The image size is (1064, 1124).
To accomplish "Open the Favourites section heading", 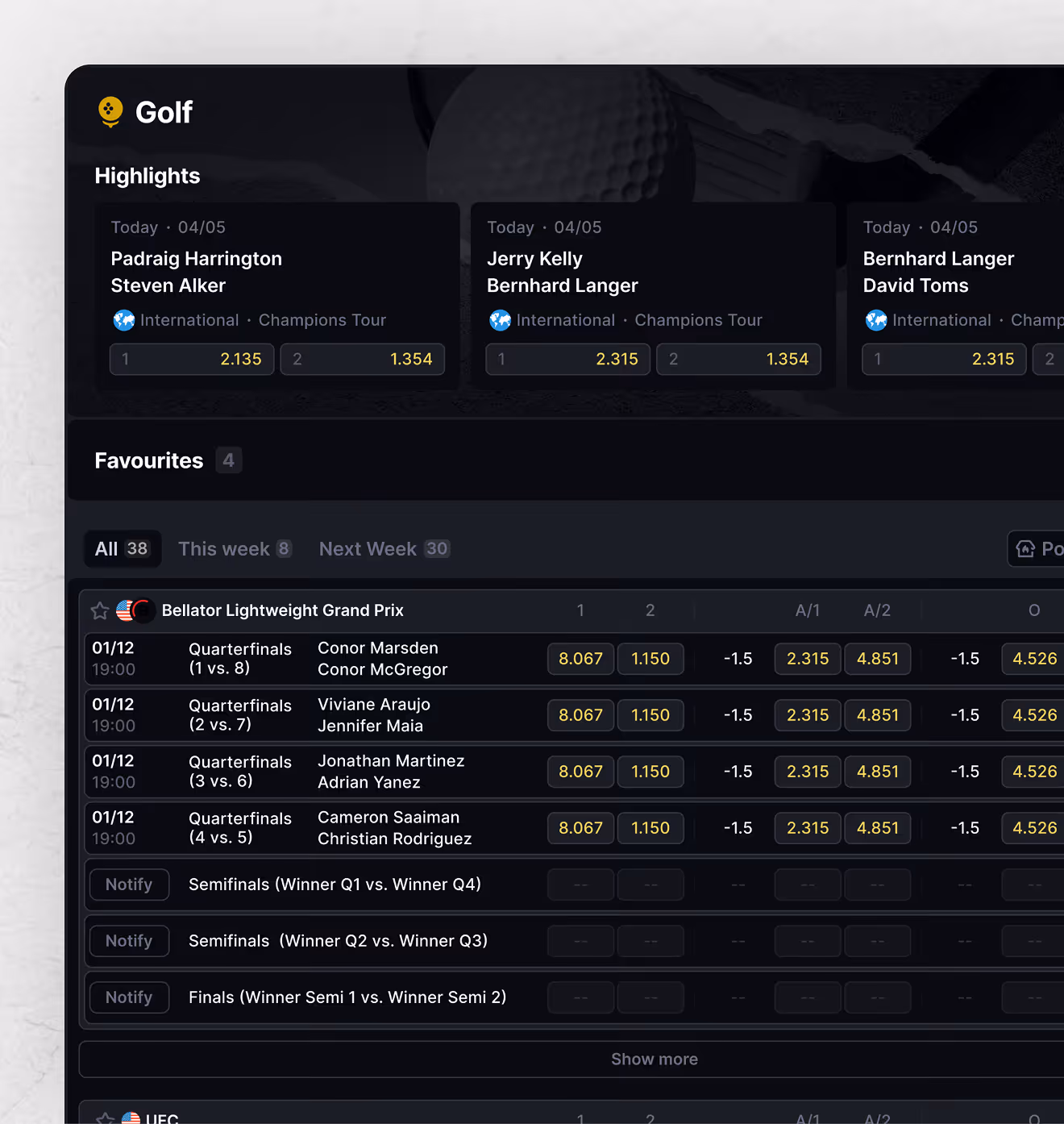I will click(x=149, y=460).
